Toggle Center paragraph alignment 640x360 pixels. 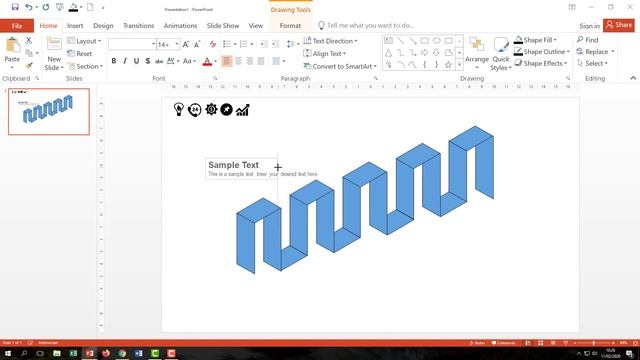238,61
